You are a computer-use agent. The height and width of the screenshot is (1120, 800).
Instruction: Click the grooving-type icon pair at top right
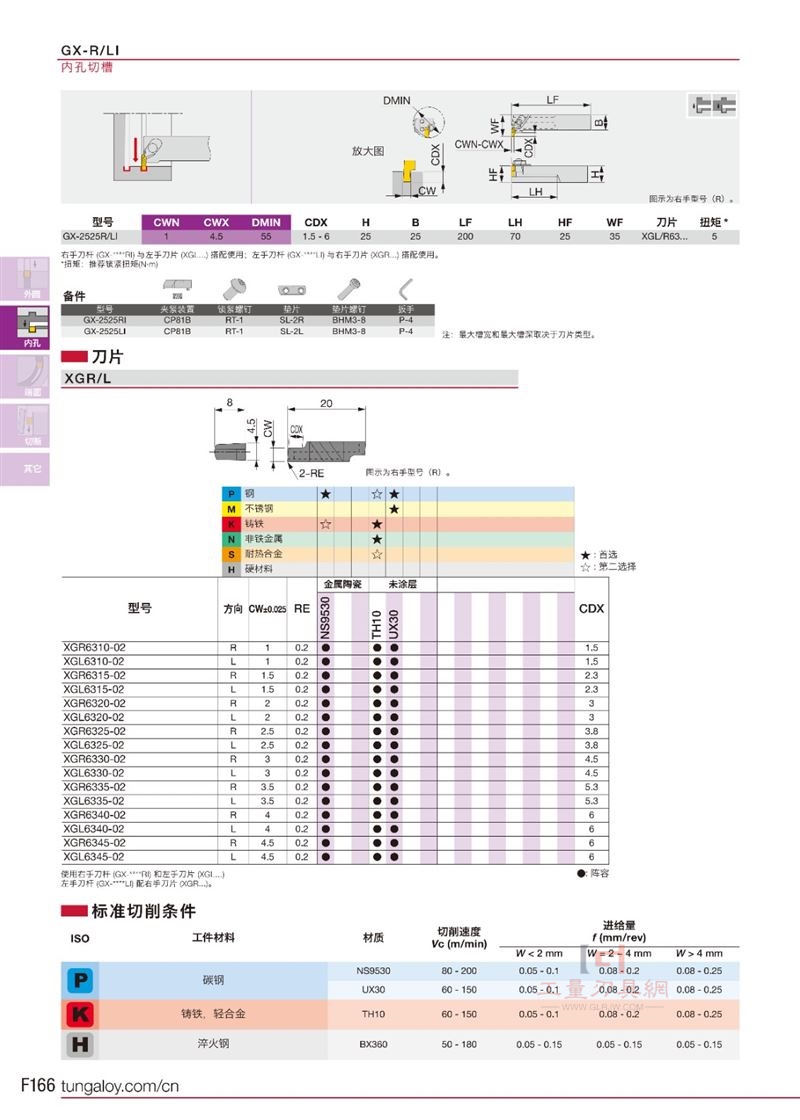(x=712, y=106)
